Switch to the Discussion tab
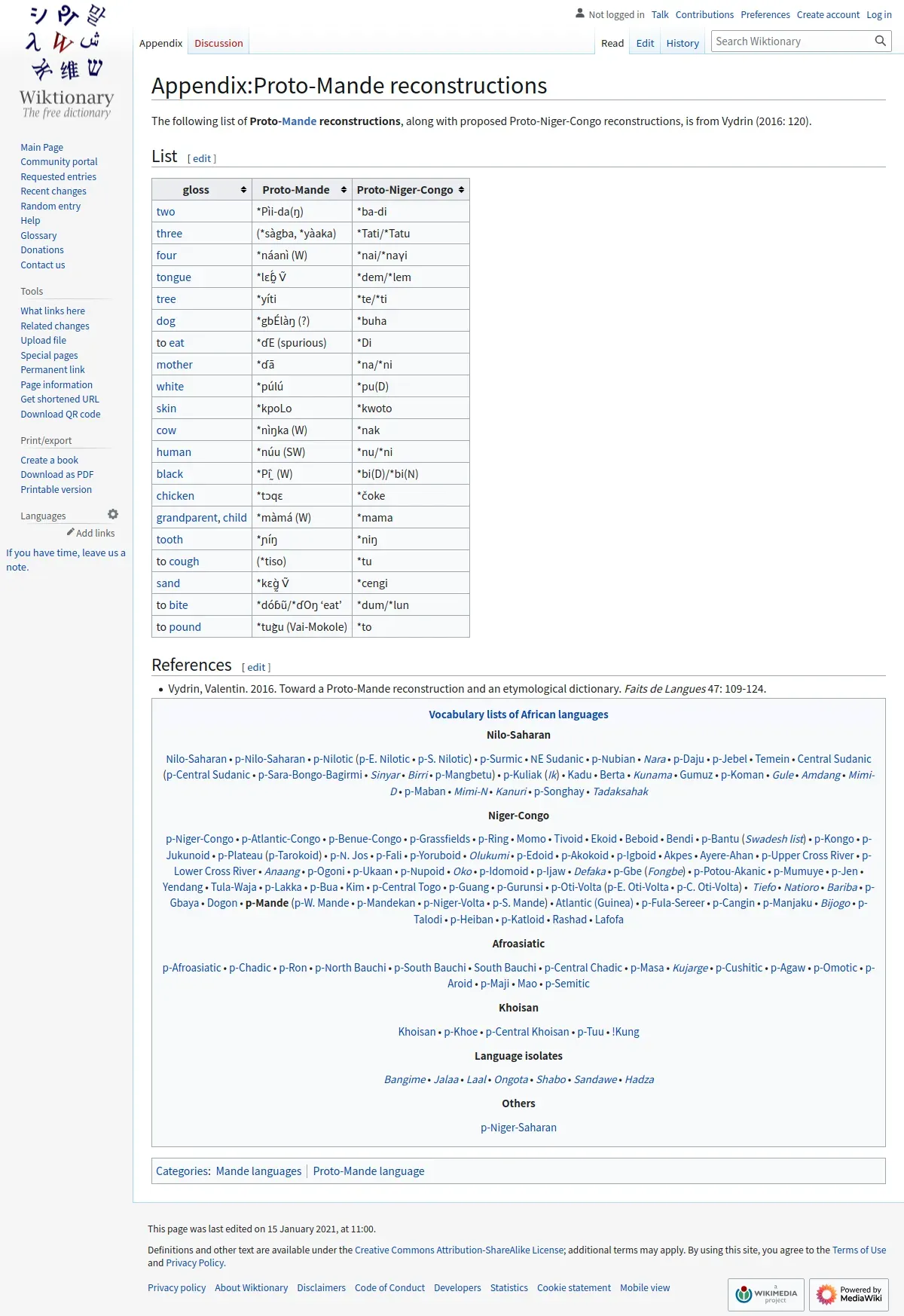The width and height of the screenshot is (904, 1316). coord(218,43)
